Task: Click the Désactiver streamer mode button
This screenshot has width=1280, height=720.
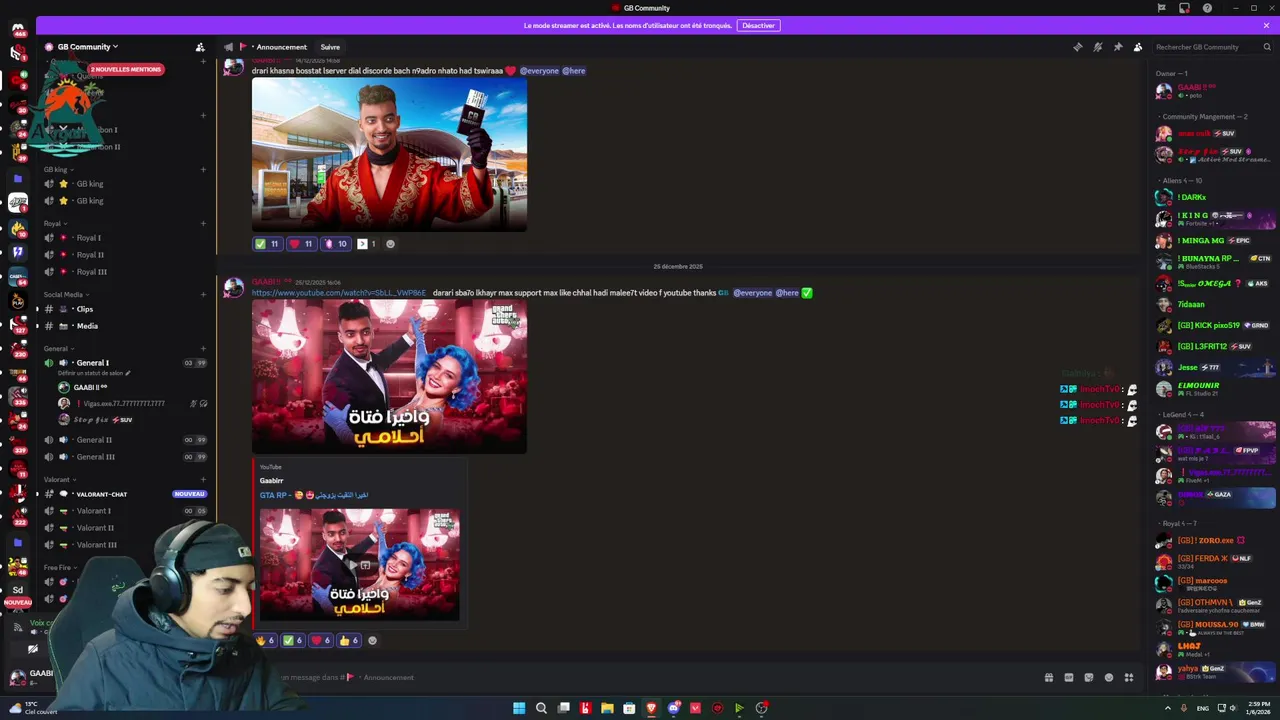Action: point(758,25)
